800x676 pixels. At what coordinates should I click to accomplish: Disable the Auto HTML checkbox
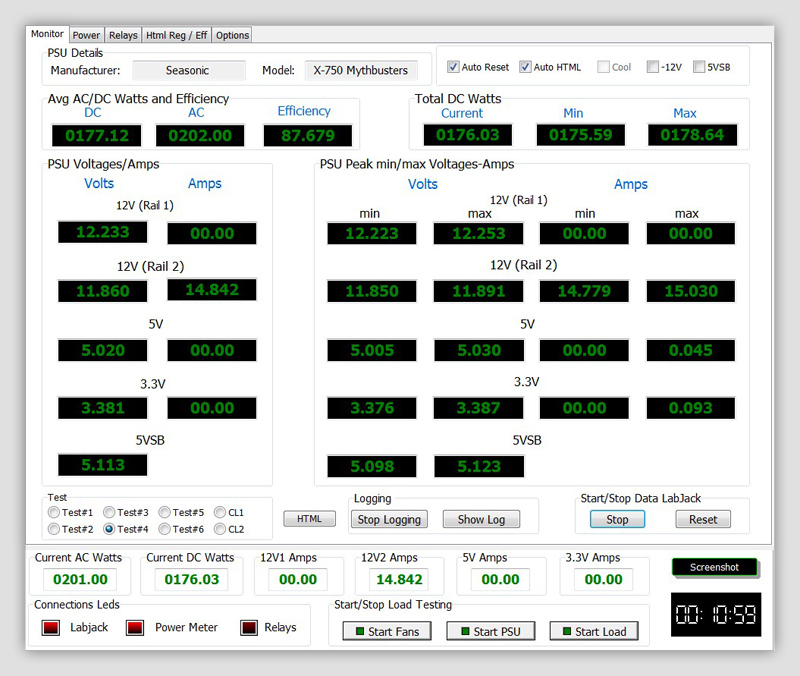(x=526, y=67)
